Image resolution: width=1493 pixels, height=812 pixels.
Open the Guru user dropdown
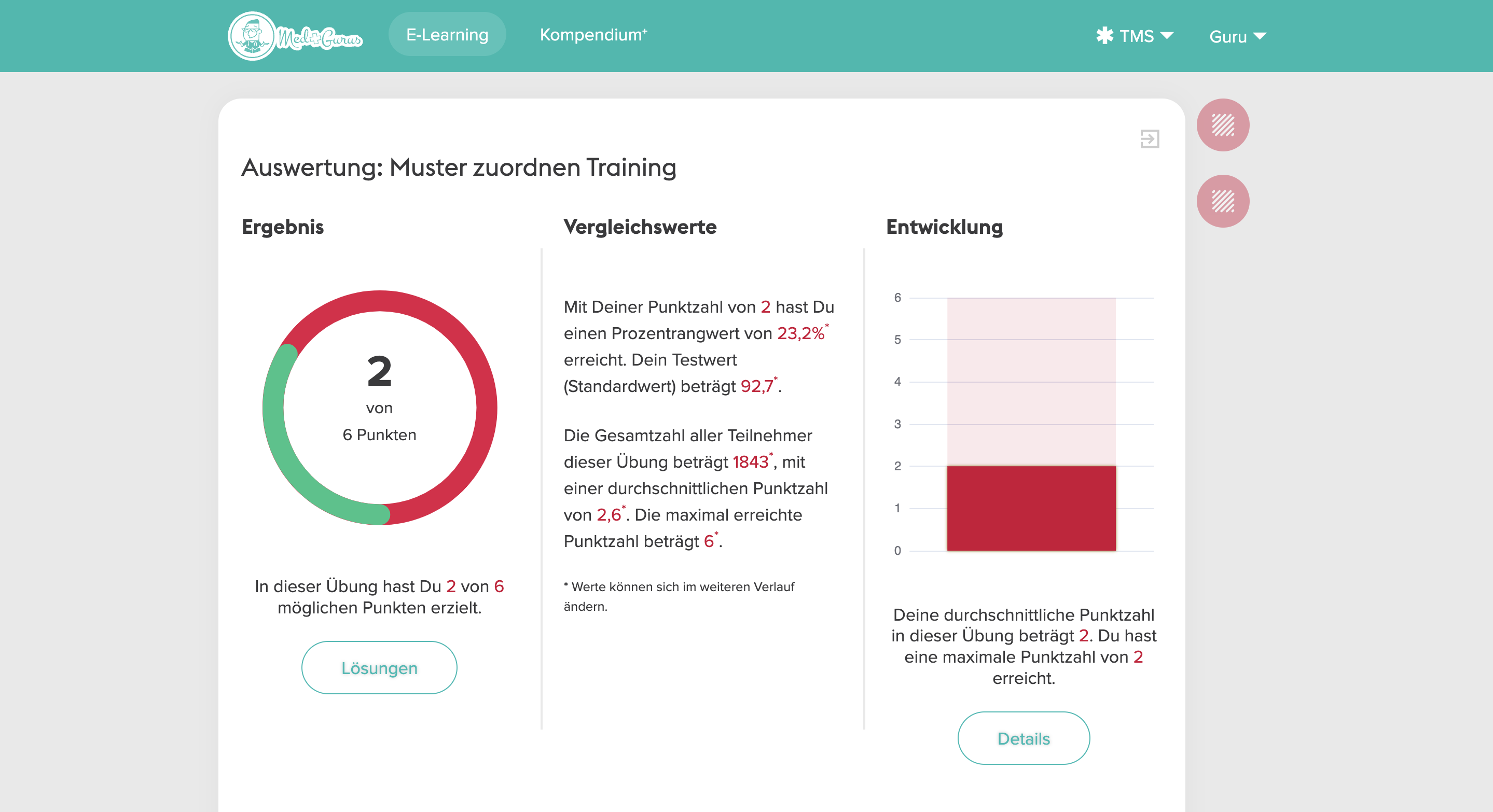tap(1237, 36)
